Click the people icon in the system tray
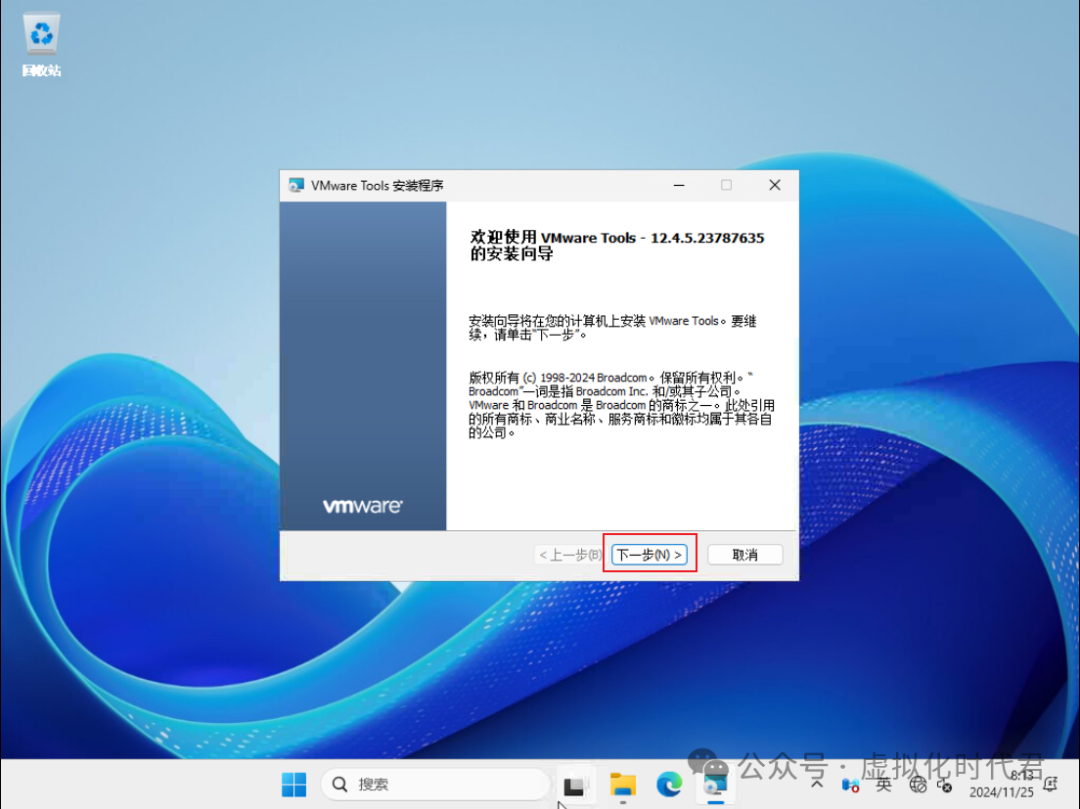Viewport: 1080px width, 809px height. pyautogui.click(x=849, y=787)
